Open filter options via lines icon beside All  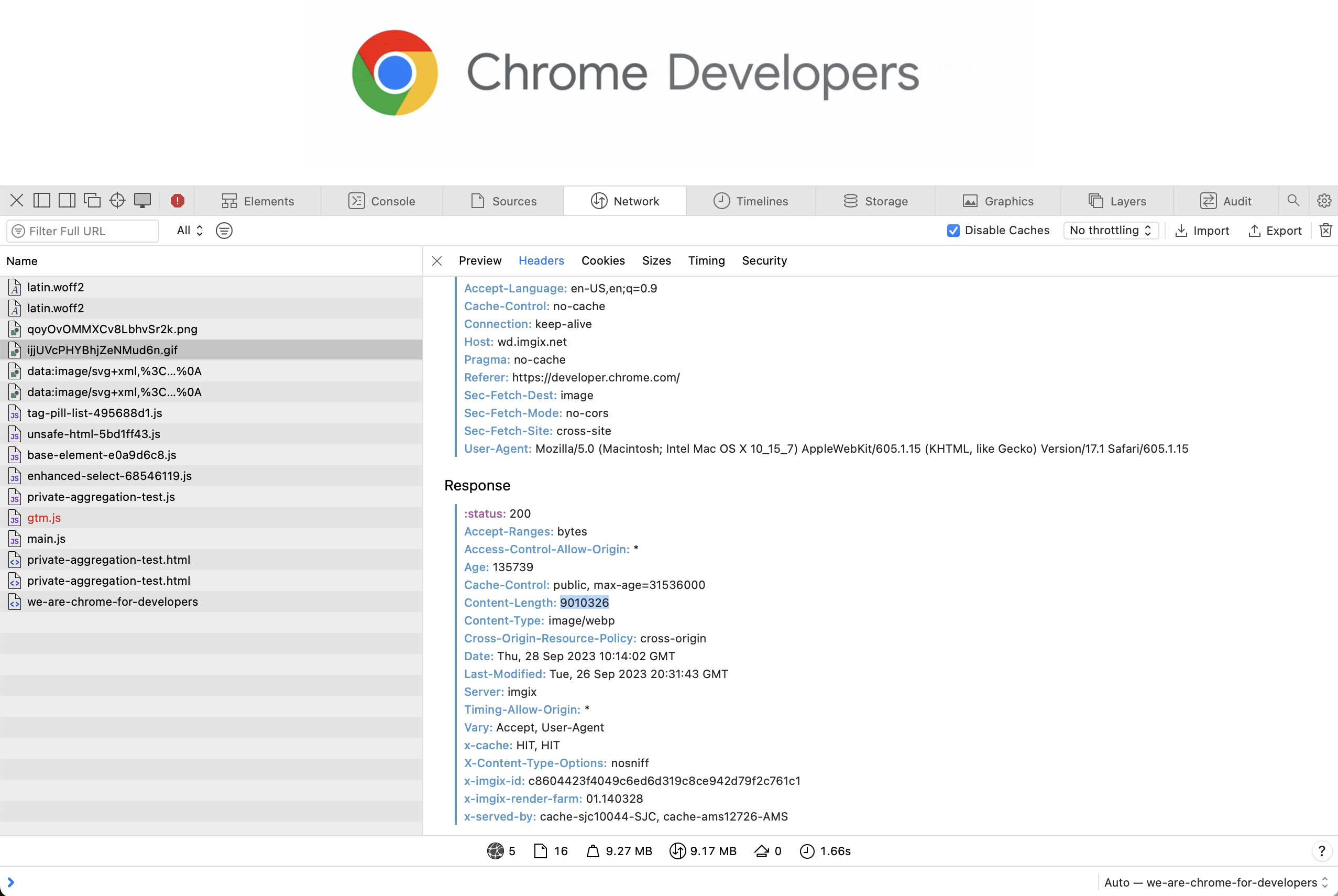(x=224, y=230)
